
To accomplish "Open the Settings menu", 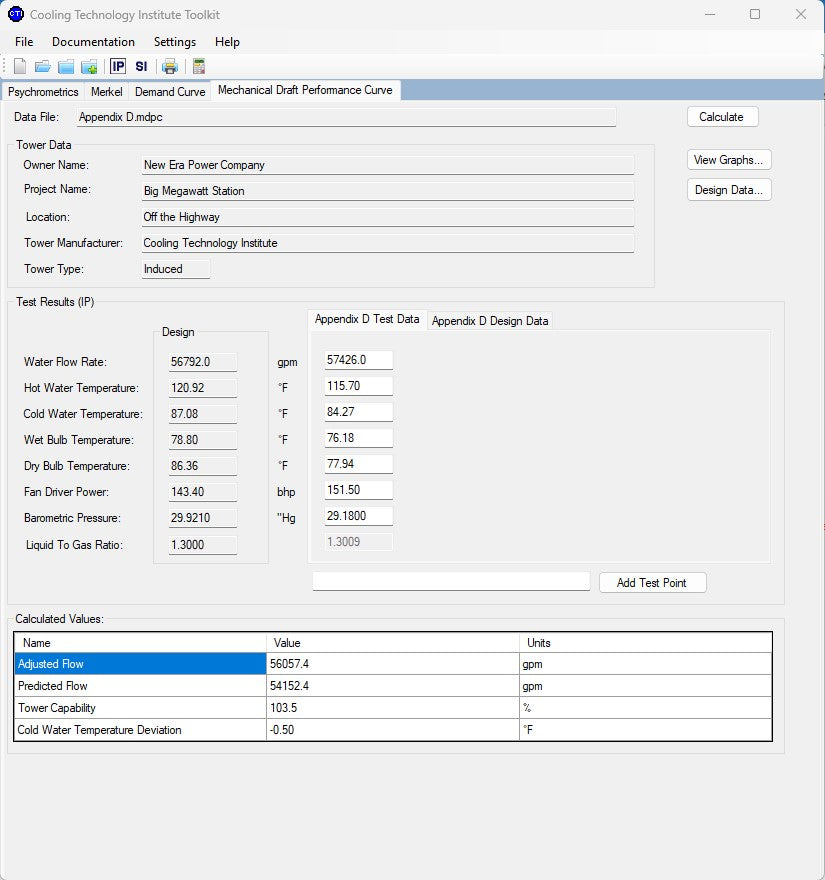I will (175, 42).
